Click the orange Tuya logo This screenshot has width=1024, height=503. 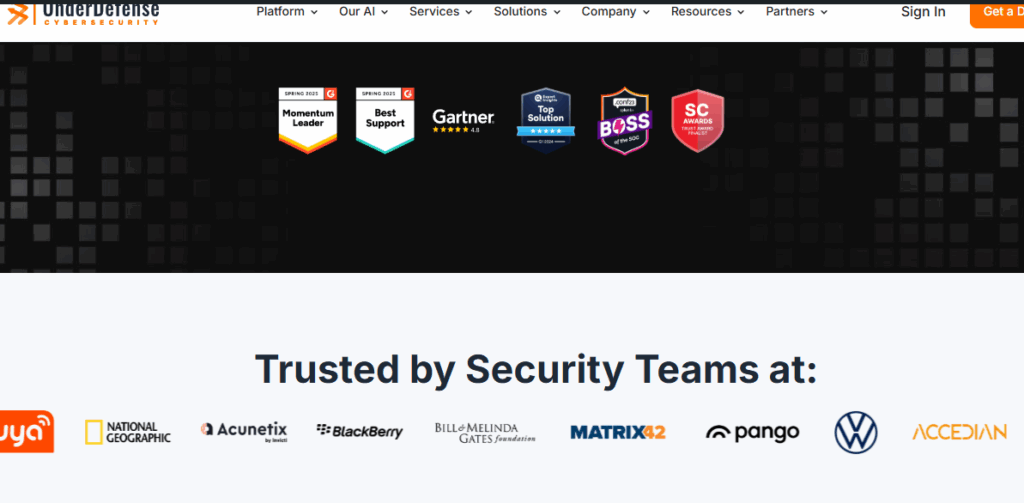pos(27,432)
